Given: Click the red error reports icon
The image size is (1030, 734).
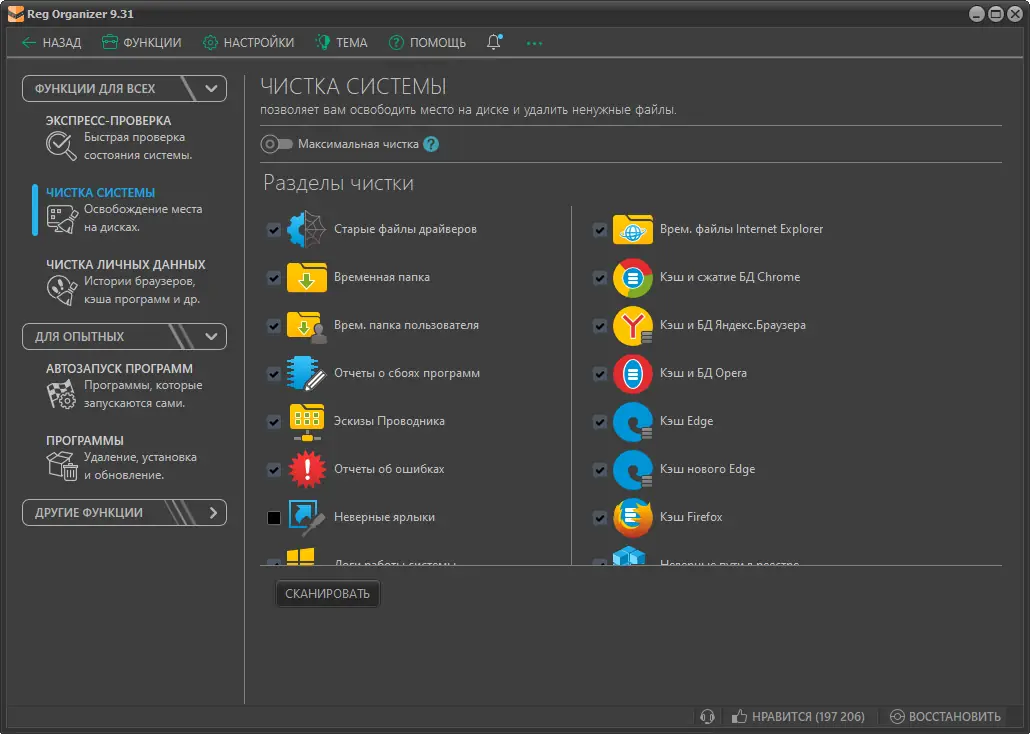Looking at the screenshot, I should [306, 469].
